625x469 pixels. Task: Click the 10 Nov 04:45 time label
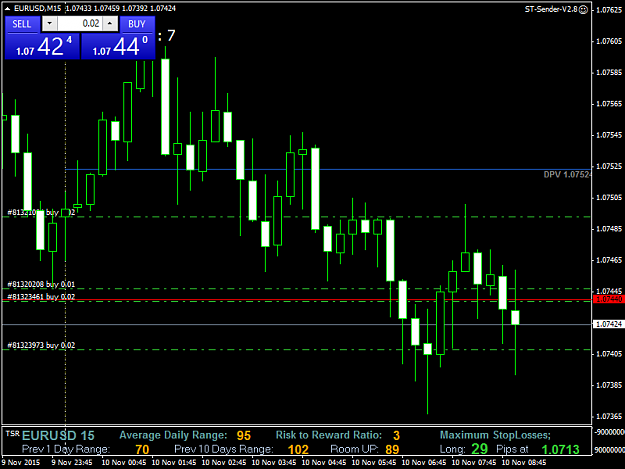[x=324, y=463]
